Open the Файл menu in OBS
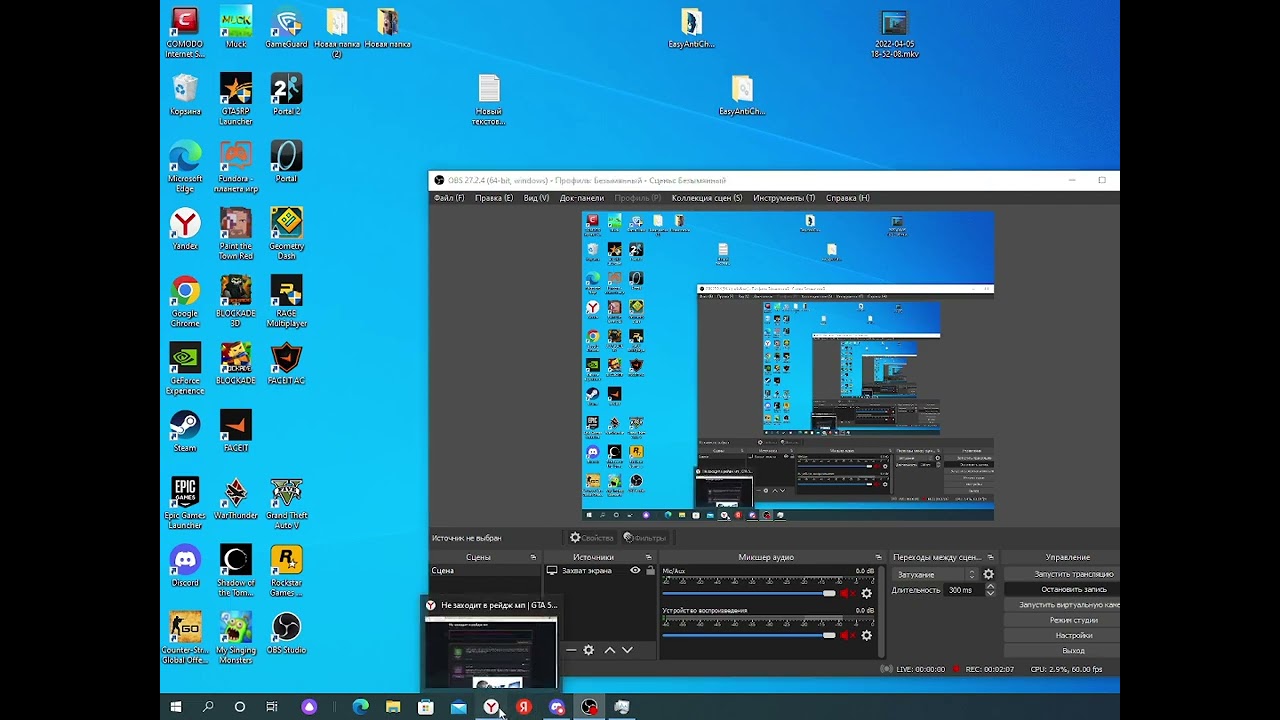 pos(449,198)
